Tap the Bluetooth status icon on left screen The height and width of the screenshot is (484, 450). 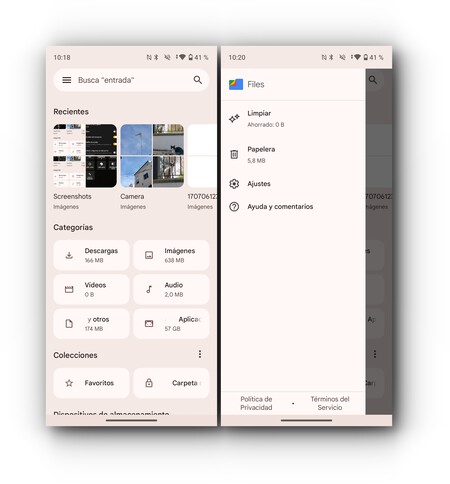(x=156, y=57)
